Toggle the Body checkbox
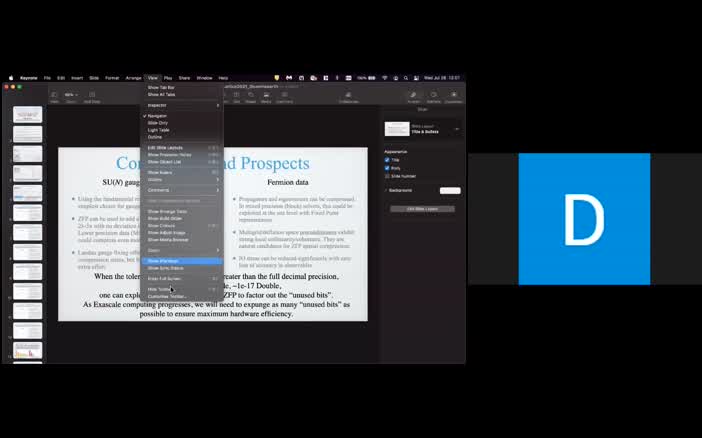The width and height of the screenshot is (702, 438). pos(387,168)
